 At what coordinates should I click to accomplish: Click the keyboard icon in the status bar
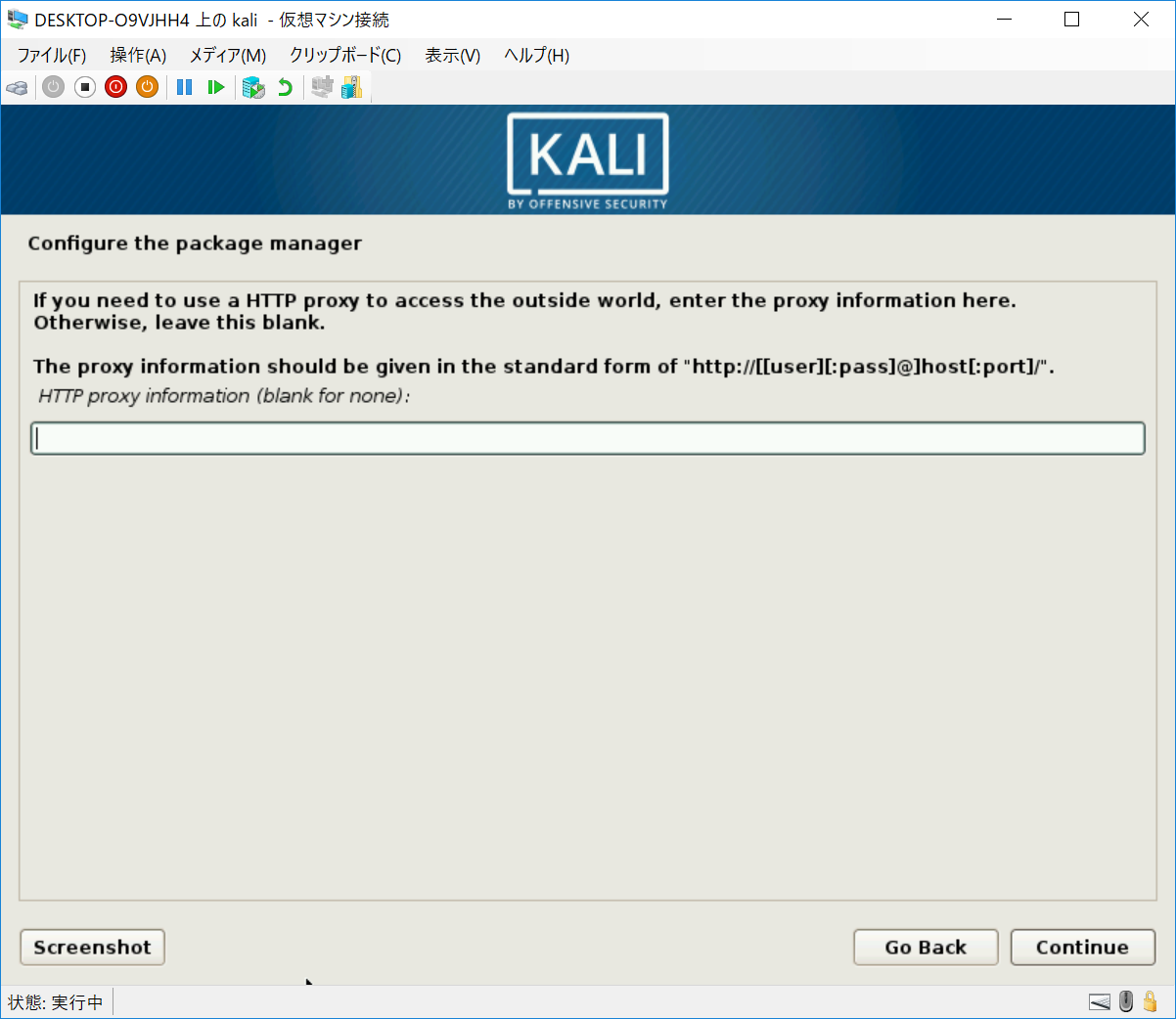(1100, 1001)
